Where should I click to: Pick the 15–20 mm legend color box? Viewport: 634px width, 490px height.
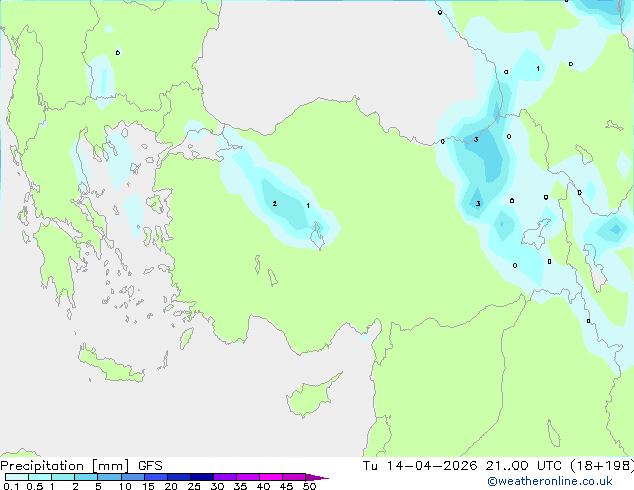155,477
